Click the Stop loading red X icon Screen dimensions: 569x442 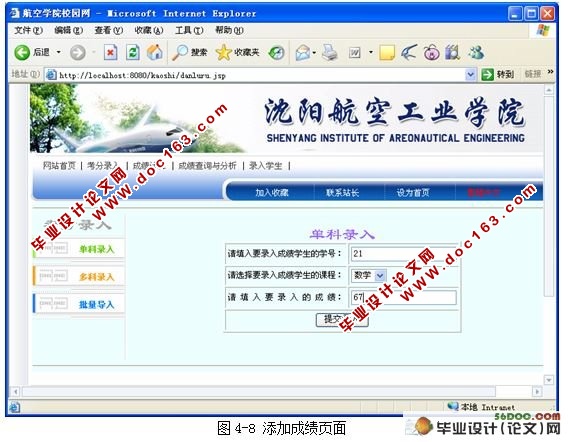(110, 53)
